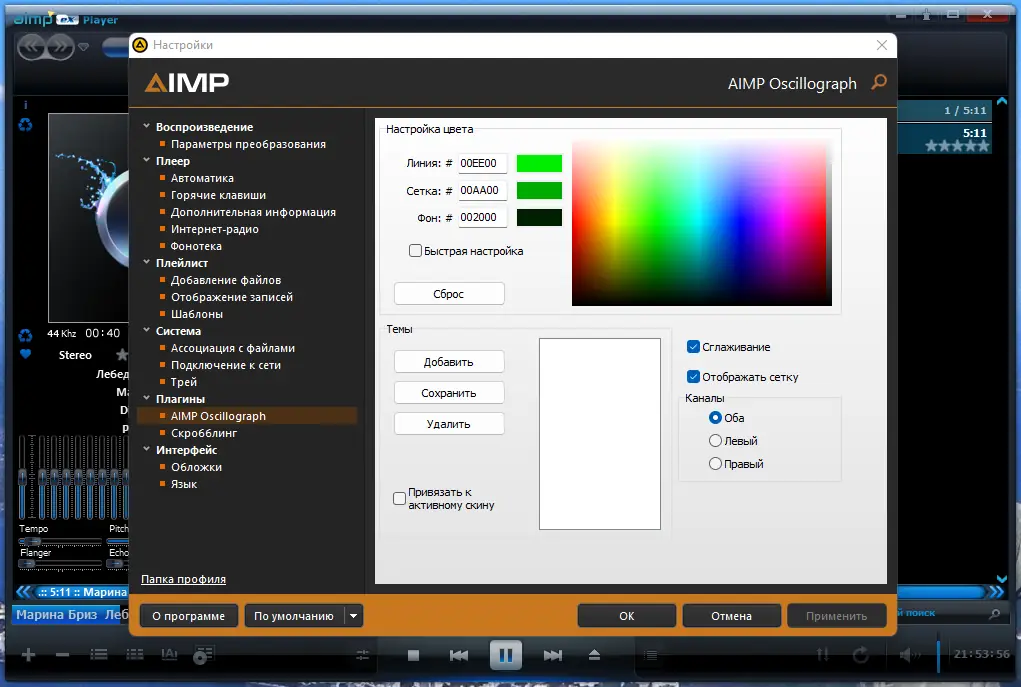Click the eject/open file icon

point(594,655)
